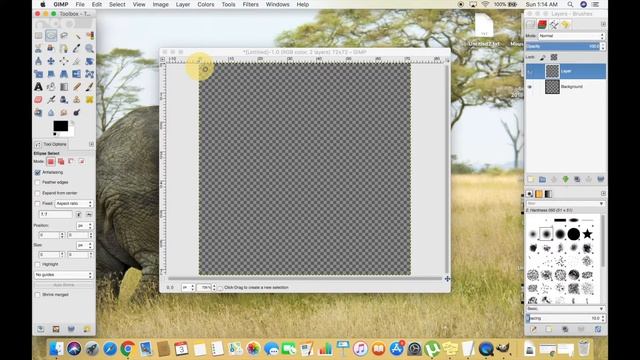Select the Scissors Select tool
Viewport: 640px width, 360px height.
(x=38, y=49)
